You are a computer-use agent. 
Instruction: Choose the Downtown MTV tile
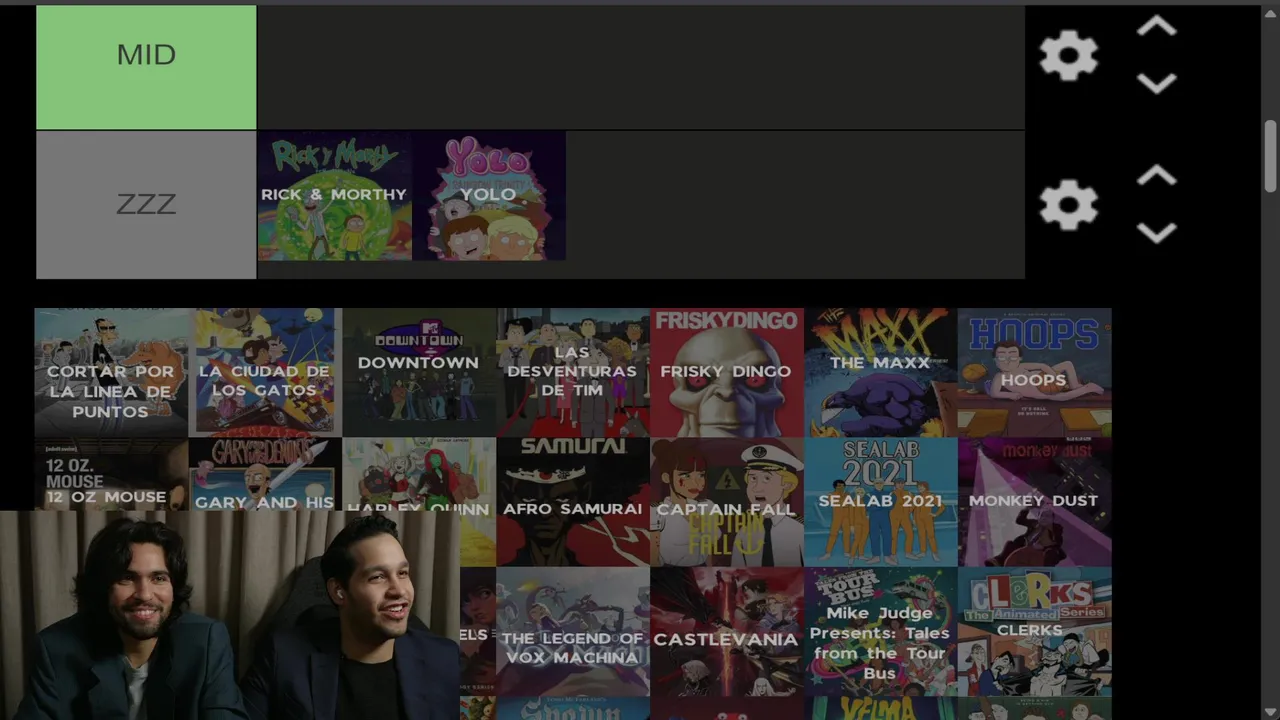(x=419, y=372)
